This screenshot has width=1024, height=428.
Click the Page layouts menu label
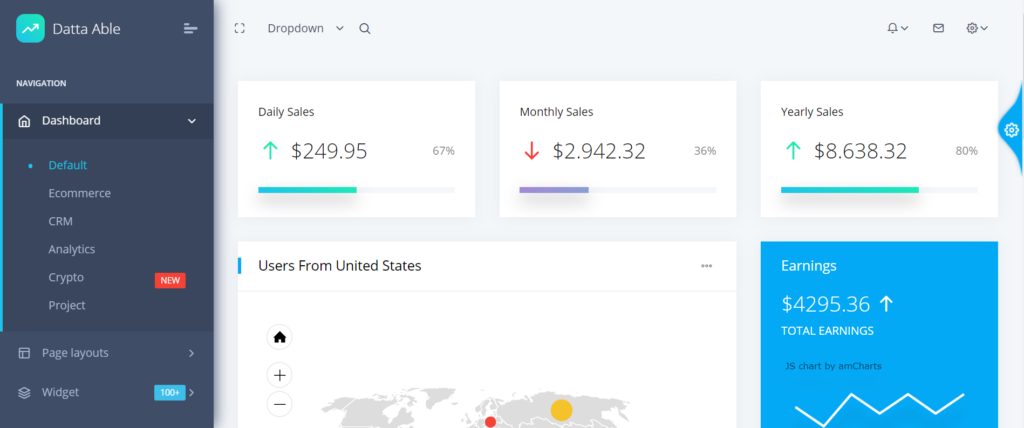[x=75, y=353]
